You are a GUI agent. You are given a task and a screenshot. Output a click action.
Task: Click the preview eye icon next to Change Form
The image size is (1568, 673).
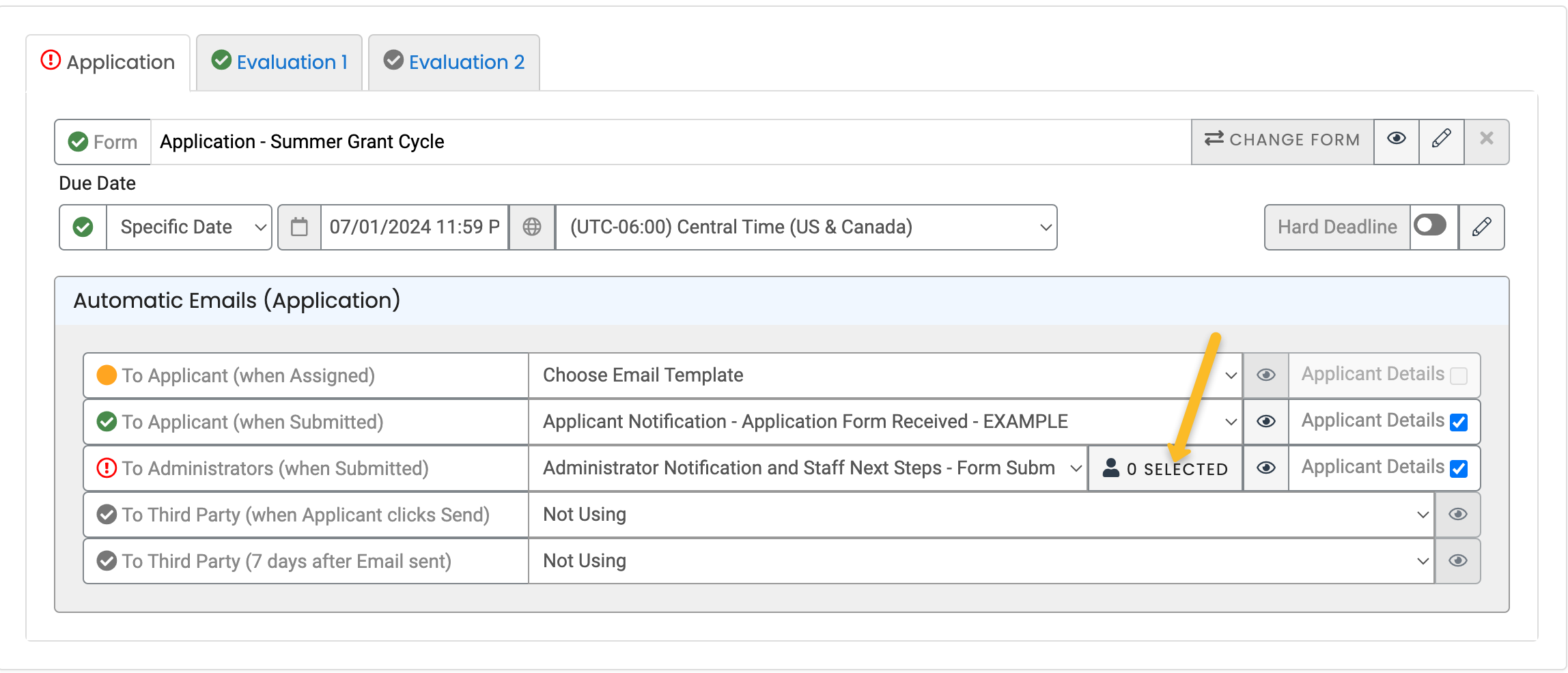pos(1396,141)
